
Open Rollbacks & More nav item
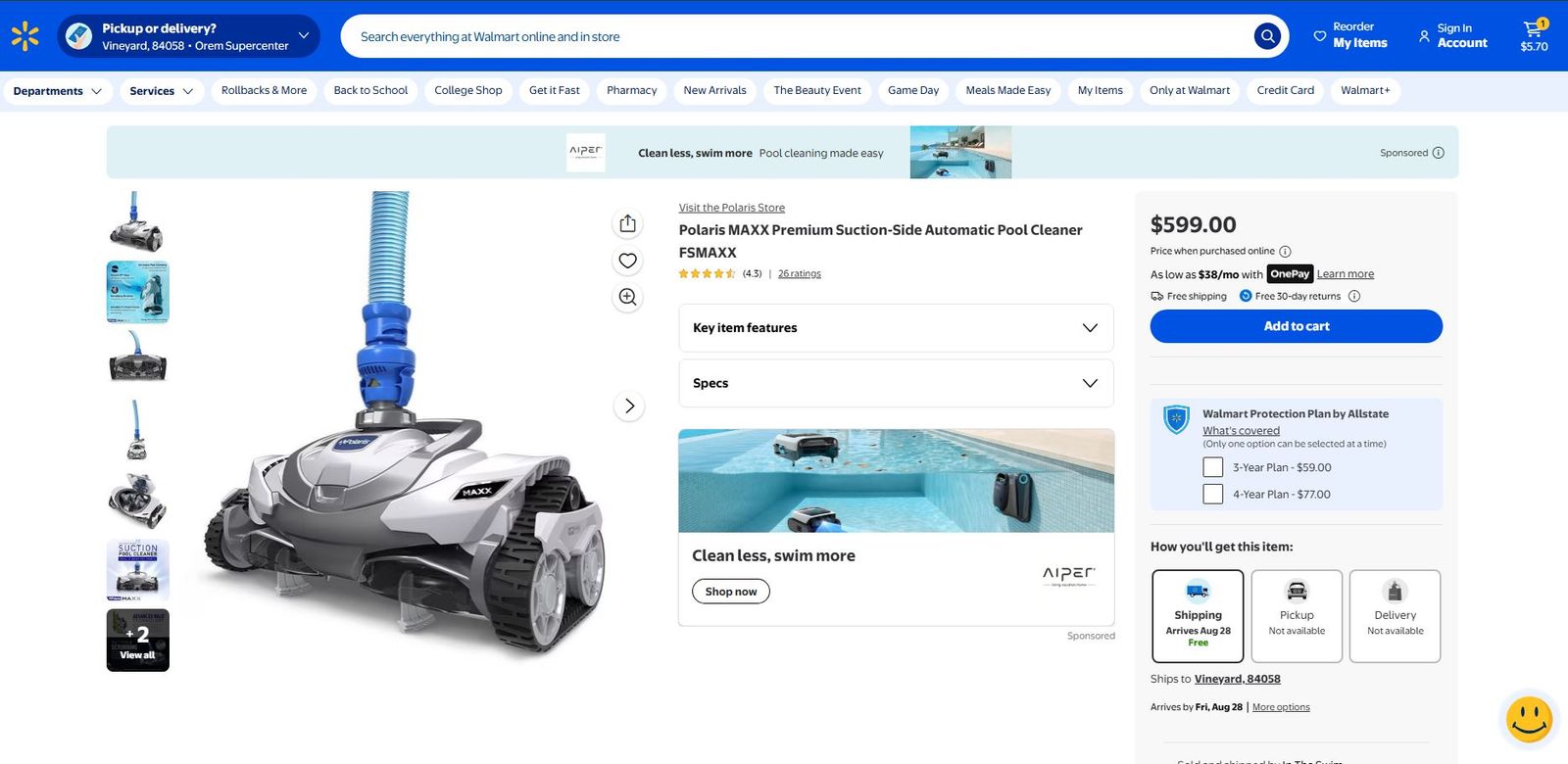click(264, 90)
